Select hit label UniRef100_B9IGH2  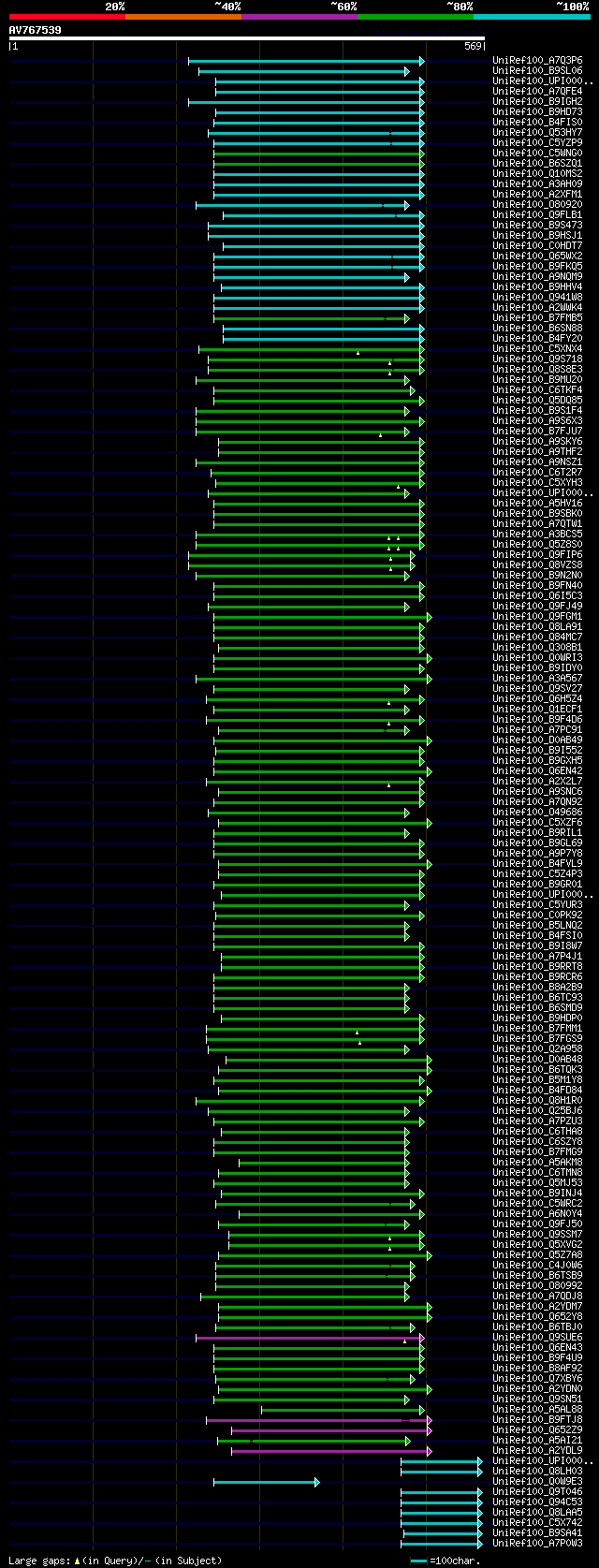coord(537,102)
